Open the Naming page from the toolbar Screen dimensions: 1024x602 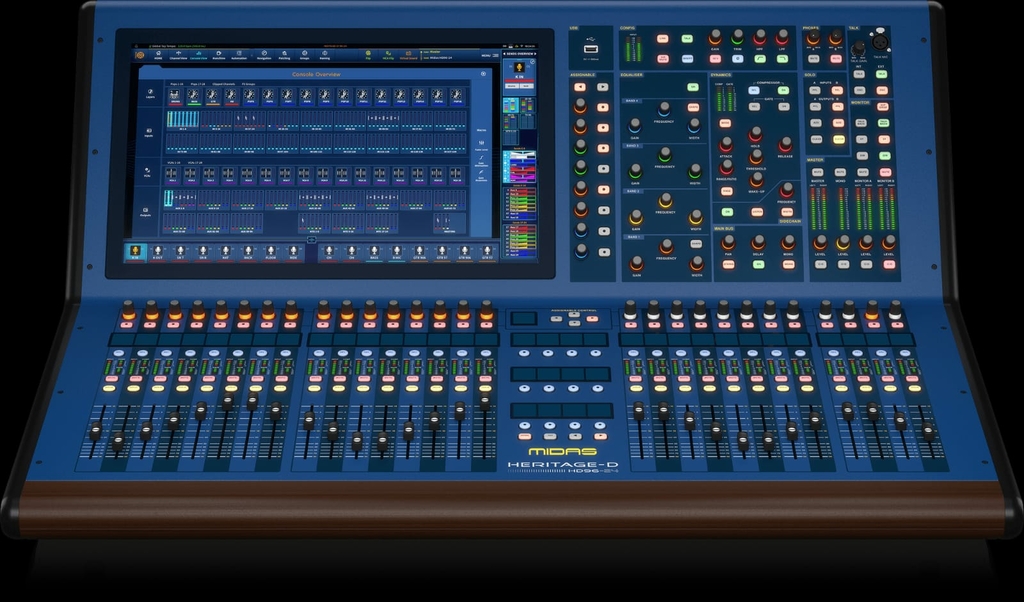(x=325, y=55)
